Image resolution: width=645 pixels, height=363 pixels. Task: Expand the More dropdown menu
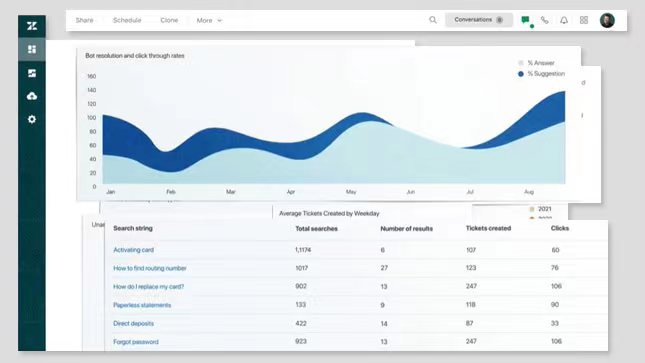[209, 20]
